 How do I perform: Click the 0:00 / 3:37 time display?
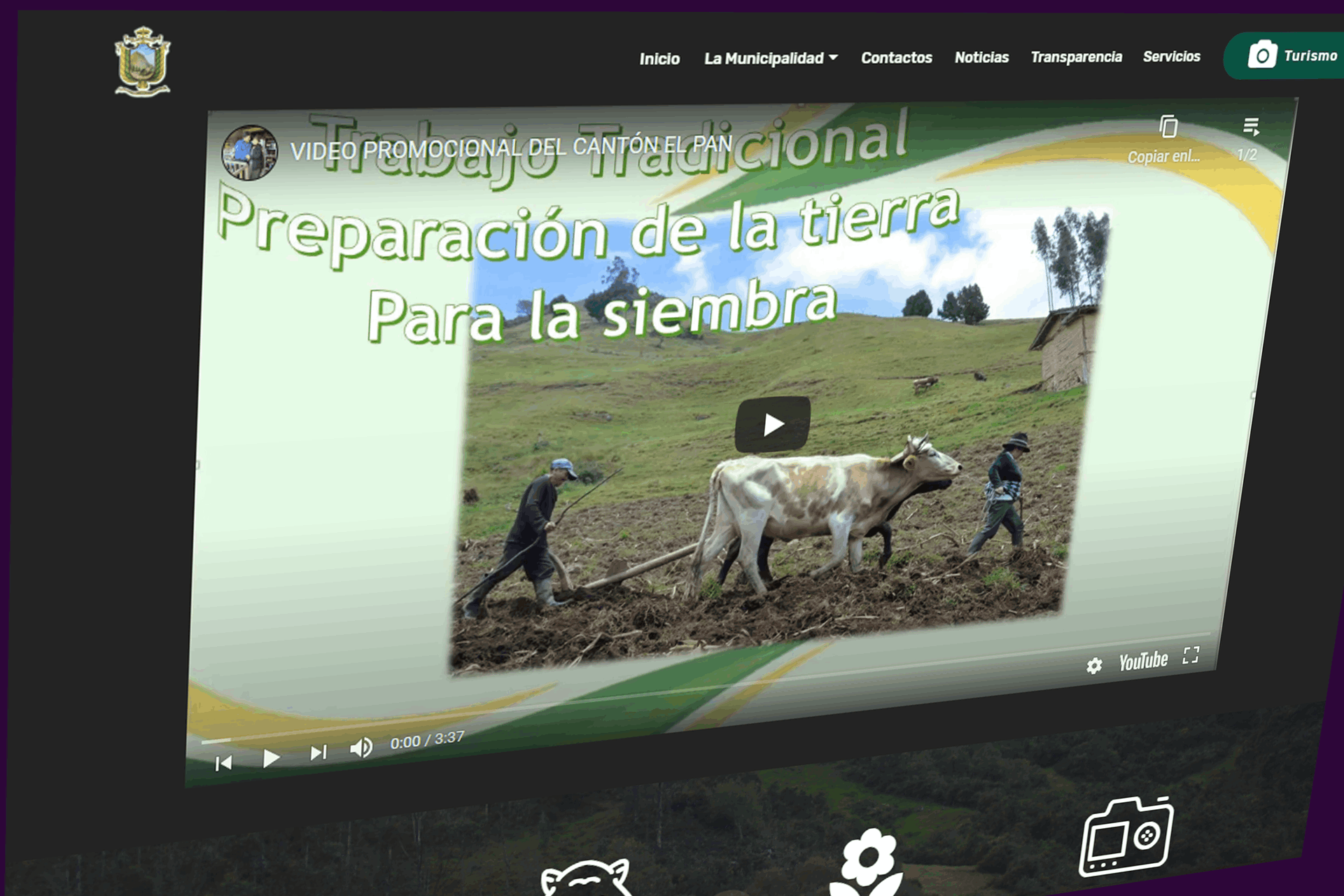[427, 740]
